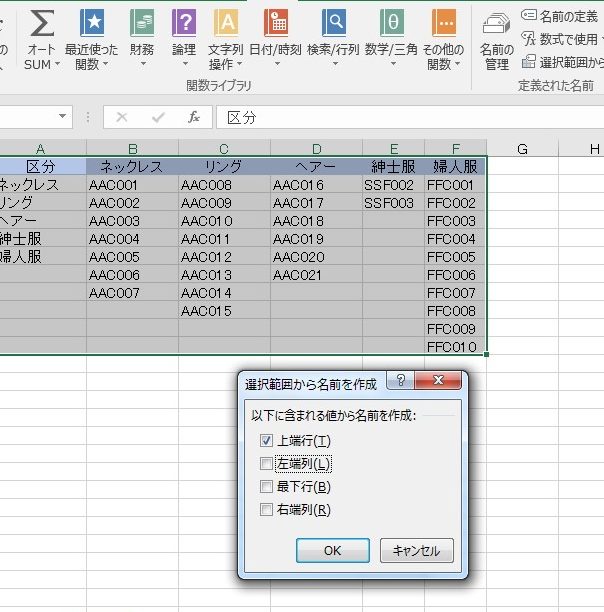Open the 論理 functions question-mark icon

pyautogui.click(x=184, y=23)
